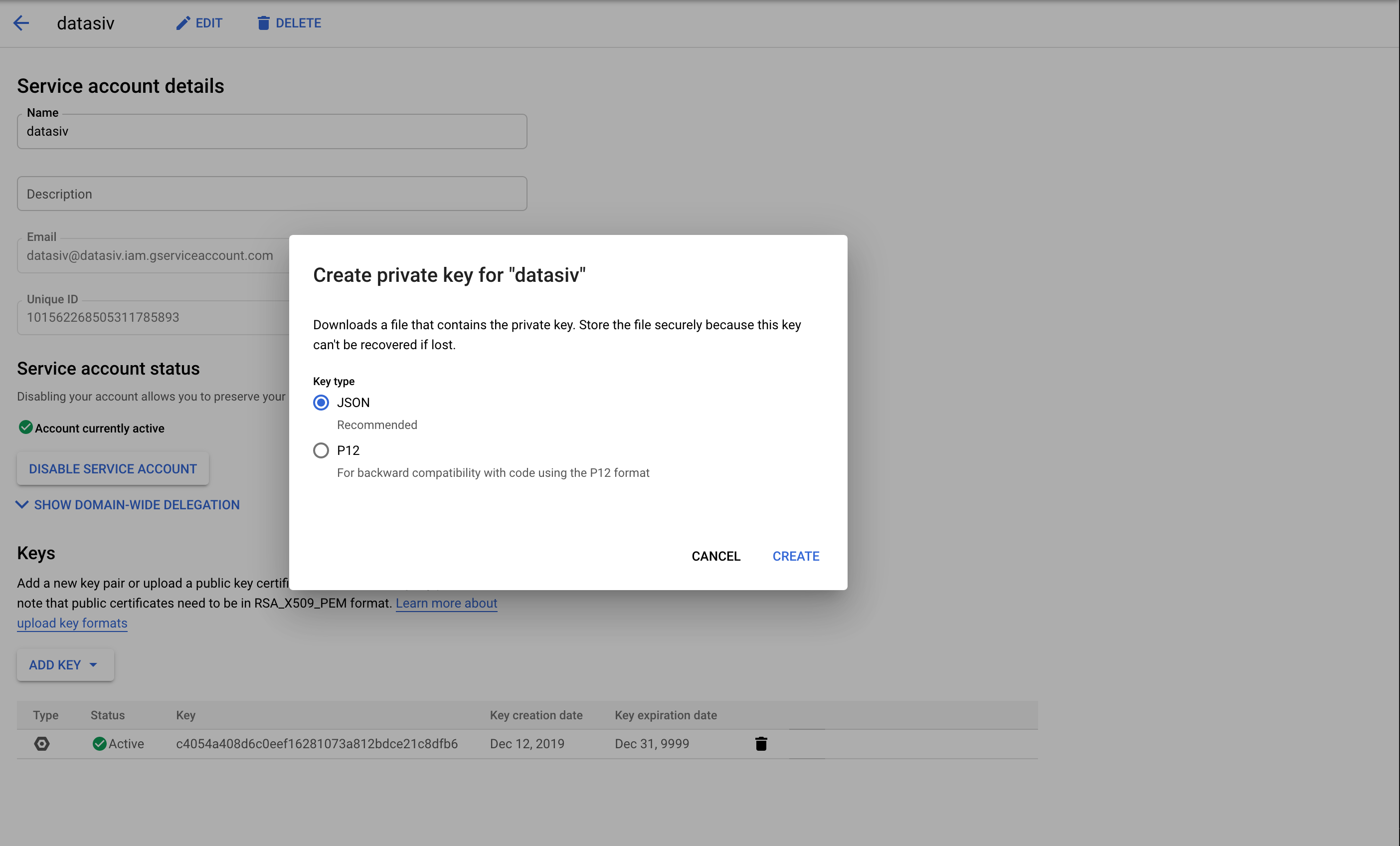The height and width of the screenshot is (846, 1400).
Task: Click CANCEL in the private key dialog
Action: point(716,556)
